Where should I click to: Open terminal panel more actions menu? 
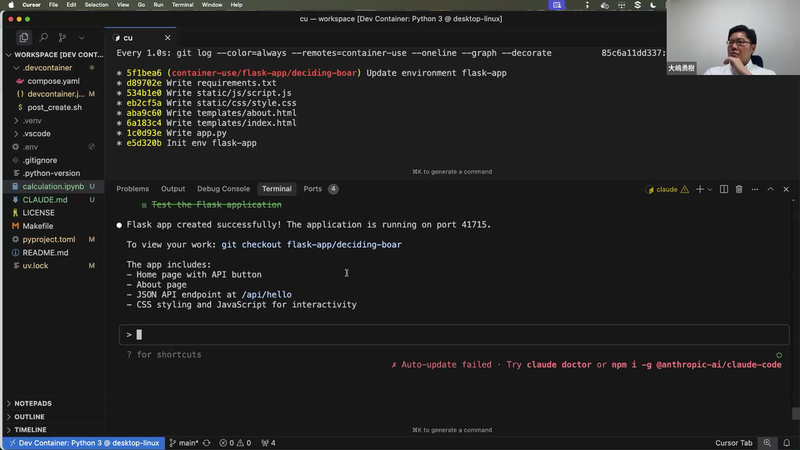[x=755, y=189]
